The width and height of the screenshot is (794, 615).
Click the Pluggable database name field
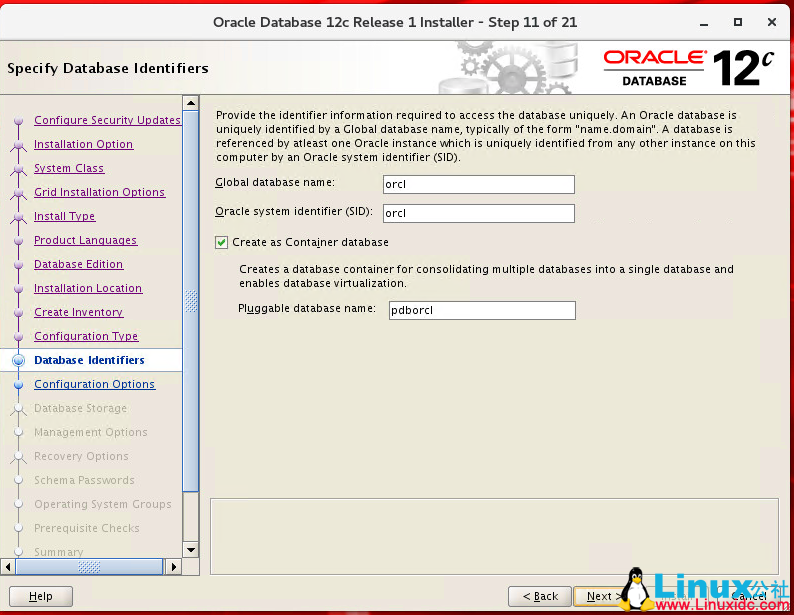pos(482,310)
